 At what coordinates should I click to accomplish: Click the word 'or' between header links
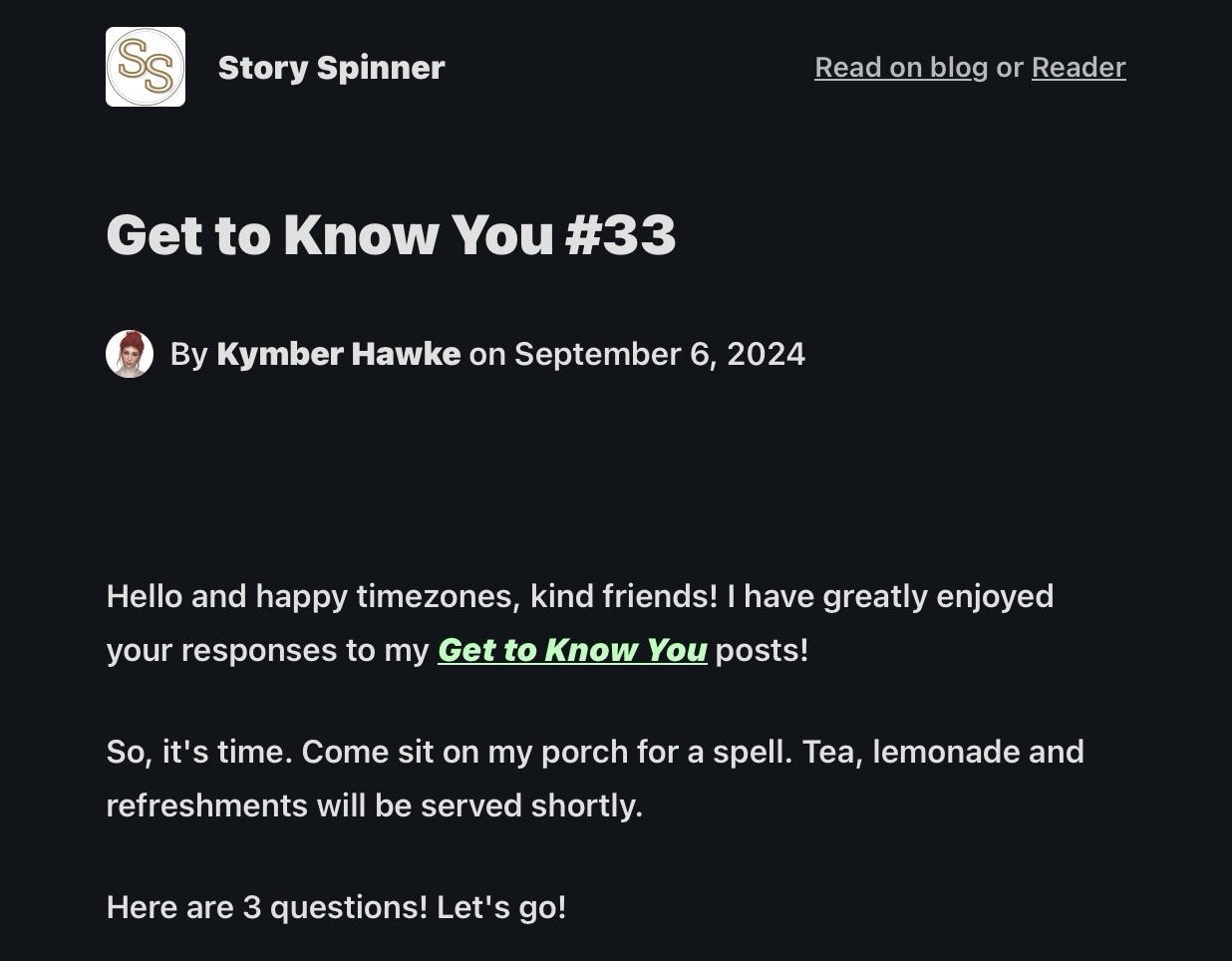[x=1010, y=68]
